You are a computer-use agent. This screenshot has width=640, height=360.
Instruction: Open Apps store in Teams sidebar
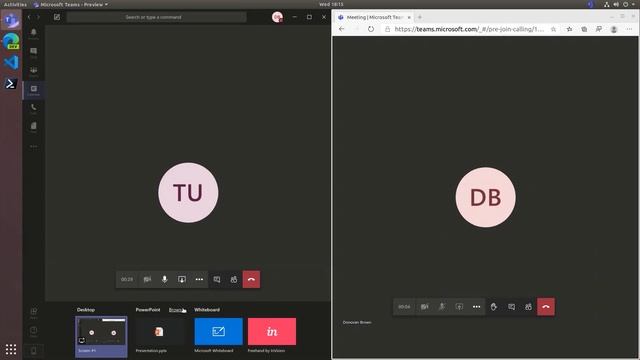[x=33, y=313]
